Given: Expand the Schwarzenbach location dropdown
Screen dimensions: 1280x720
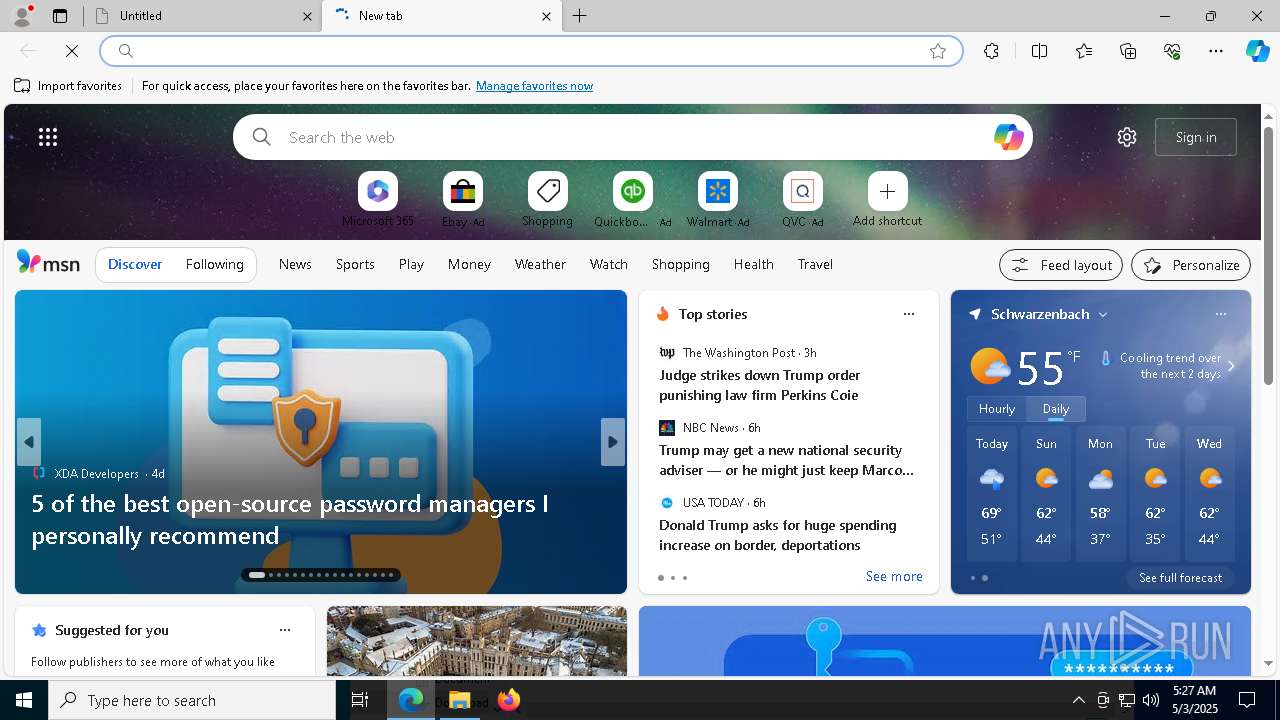Looking at the screenshot, I should pyautogui.click(x=1103, y=314).
